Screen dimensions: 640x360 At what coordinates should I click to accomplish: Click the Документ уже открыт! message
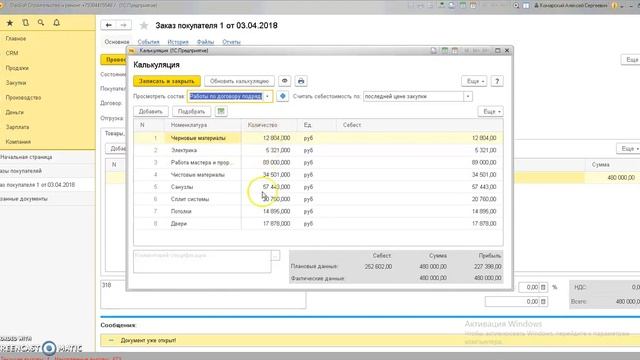[148, 340]
